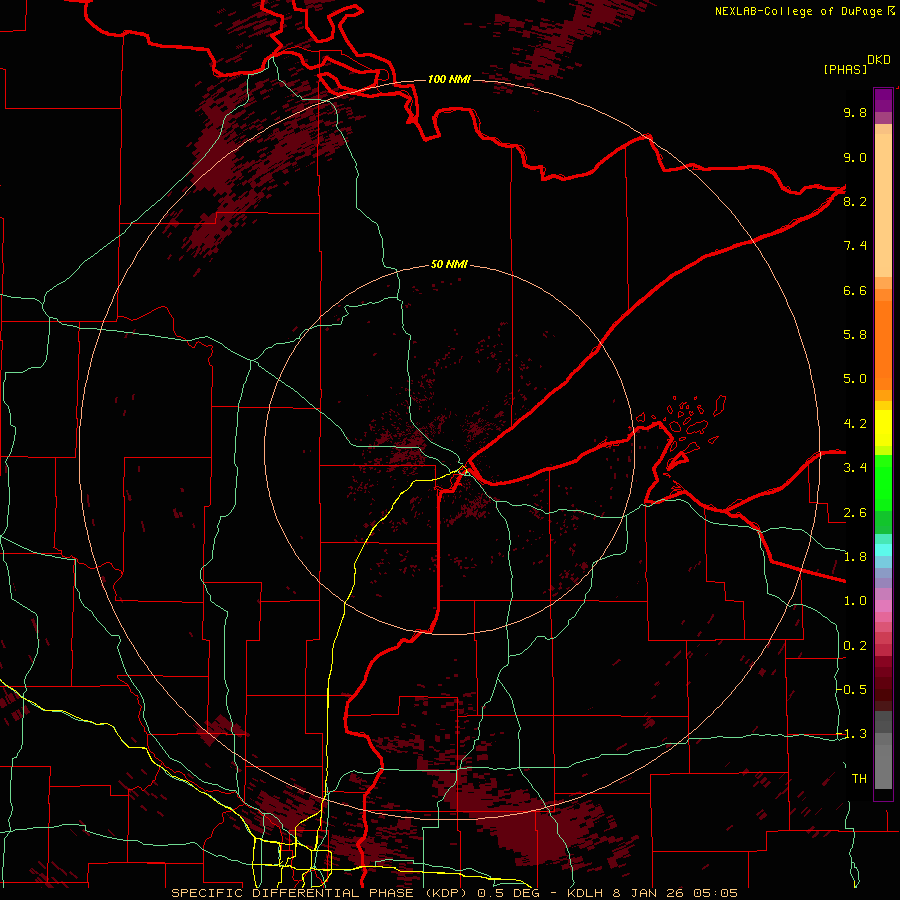Click the 9.8 value on the color scale
Image resolution: width=900 pixels, height=900 pixels.
[x=855, y=113]
